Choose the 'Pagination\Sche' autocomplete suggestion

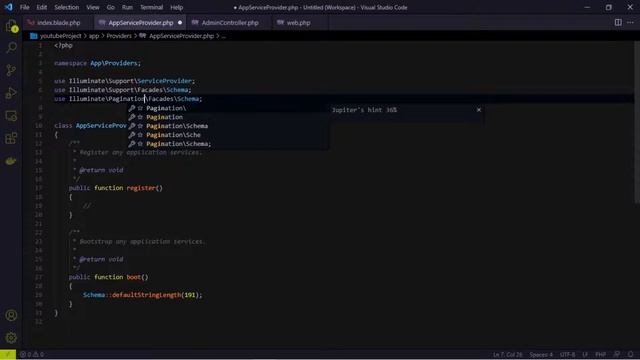(229, 135)
